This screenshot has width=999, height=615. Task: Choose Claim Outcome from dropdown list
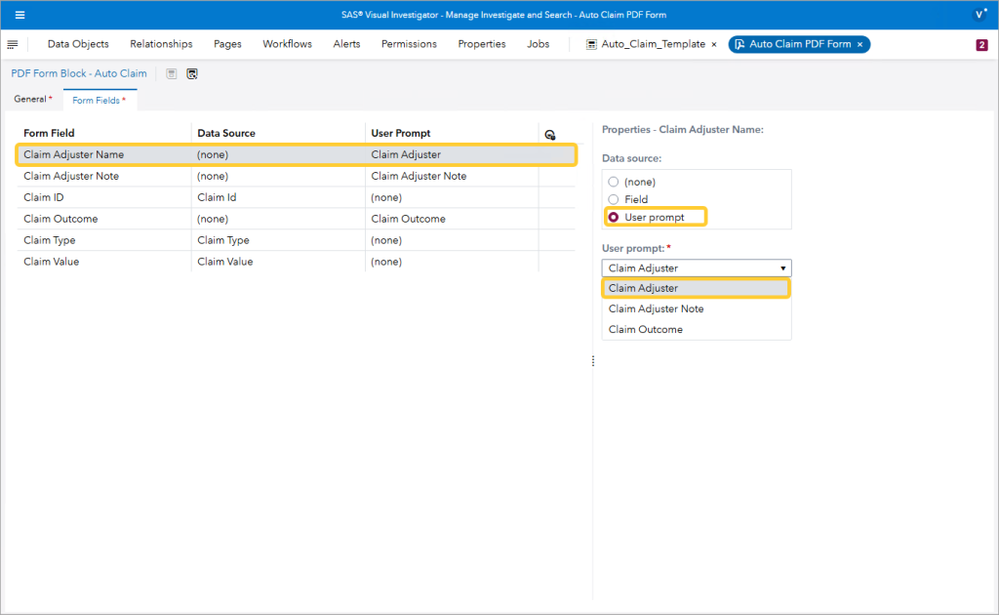(x=696, y=329)
